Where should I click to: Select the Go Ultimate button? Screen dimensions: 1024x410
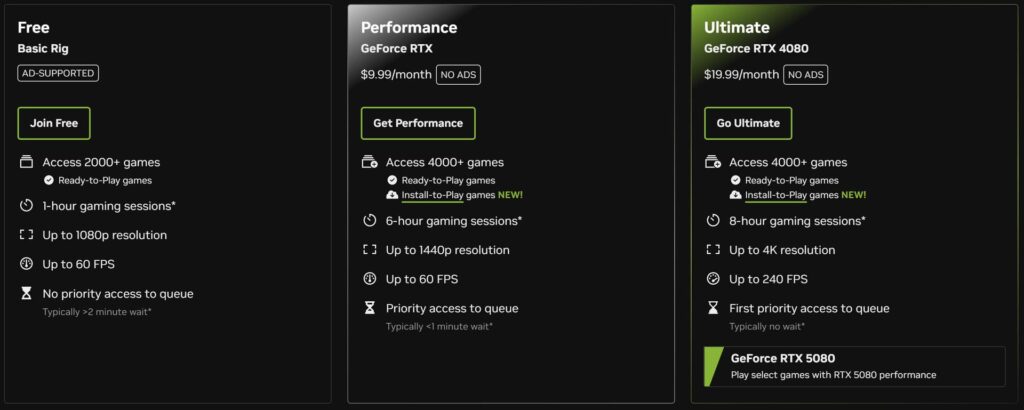point(748,123)
